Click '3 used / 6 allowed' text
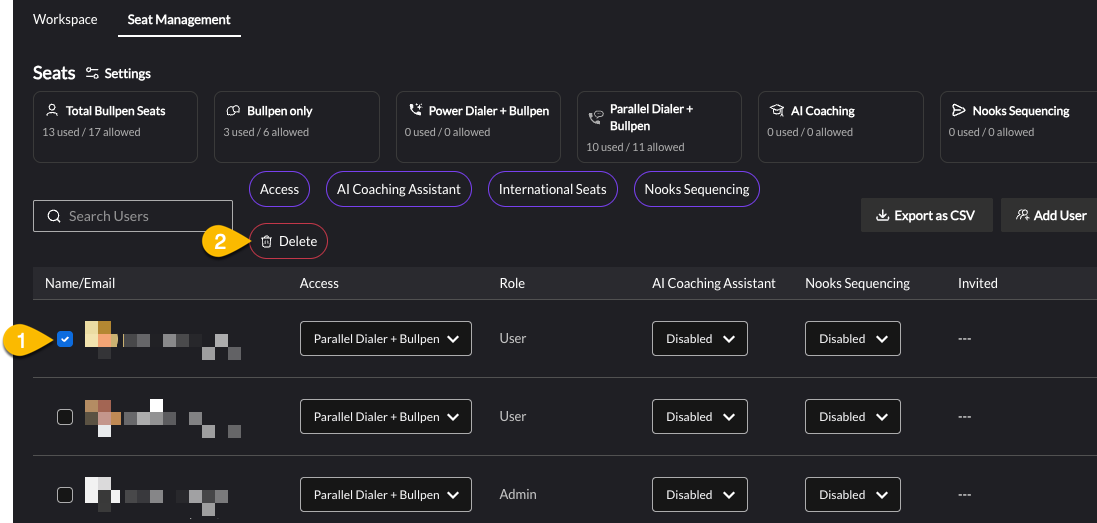This screenshot has height=523, width=1097. click(268, 132)
